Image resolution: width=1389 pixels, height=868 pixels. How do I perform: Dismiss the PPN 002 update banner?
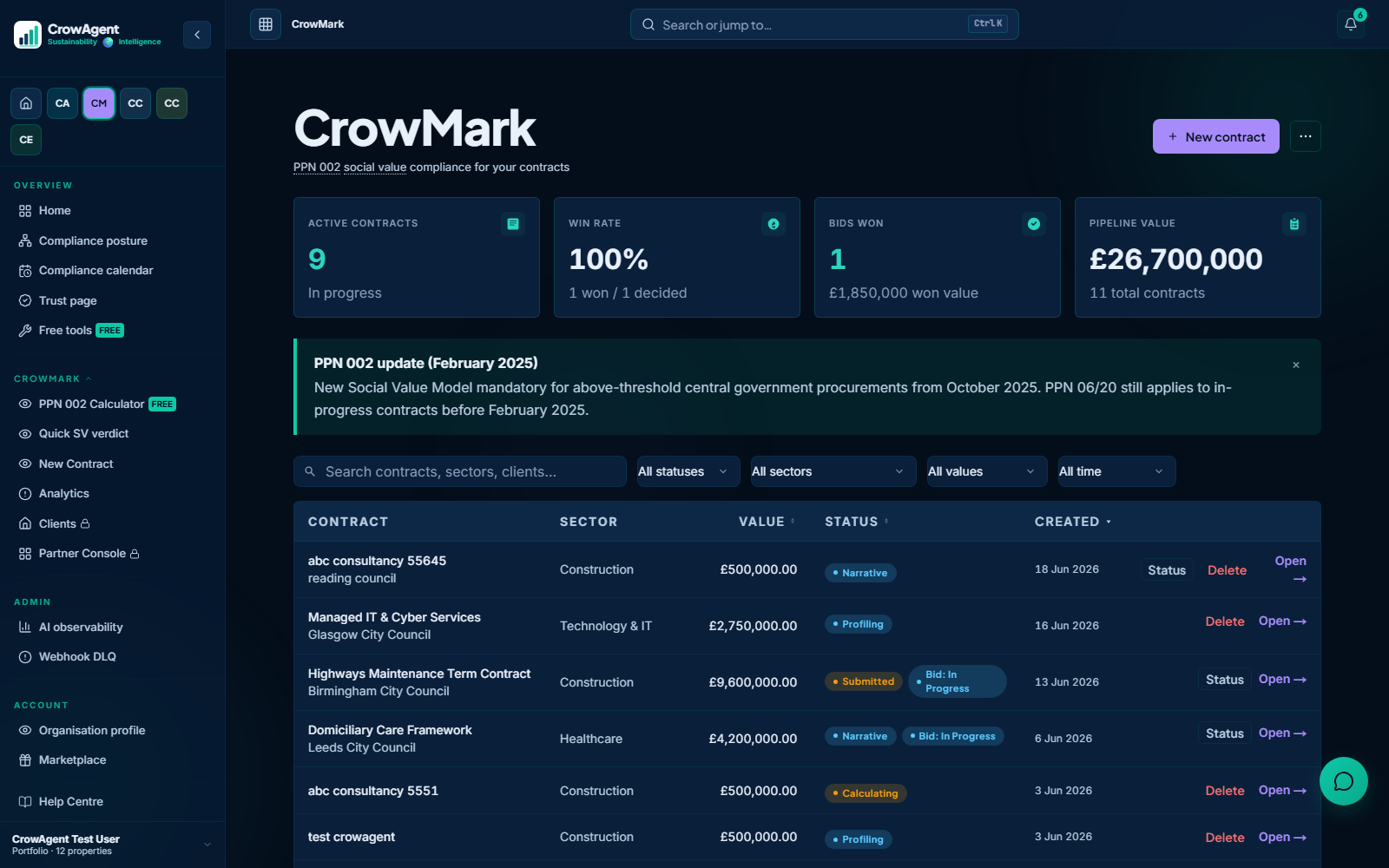click(1296, 365)
